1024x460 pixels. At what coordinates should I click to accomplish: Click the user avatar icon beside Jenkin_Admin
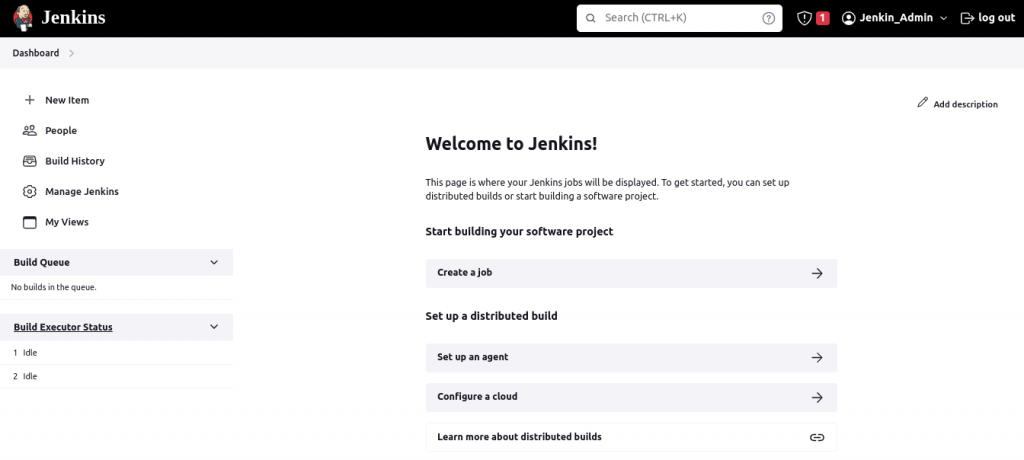(x=848, y=18)
